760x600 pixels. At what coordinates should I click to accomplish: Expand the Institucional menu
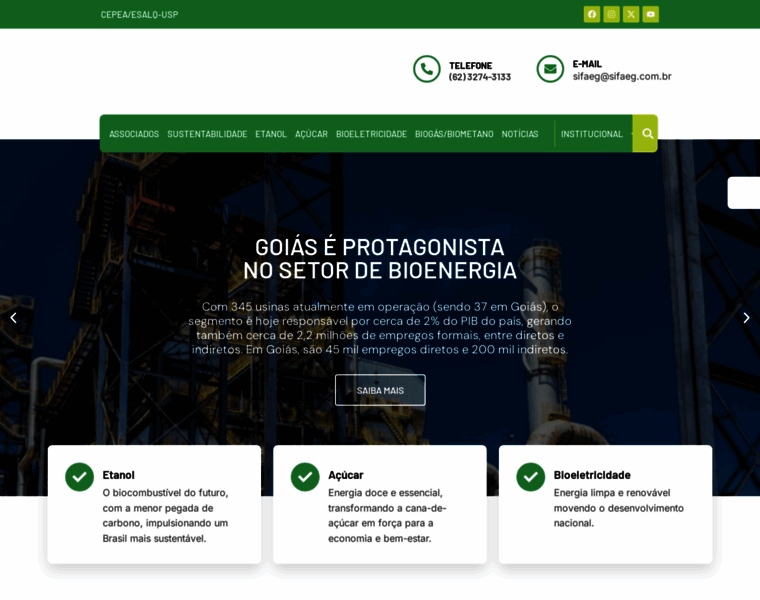click(x=592, y=134)
